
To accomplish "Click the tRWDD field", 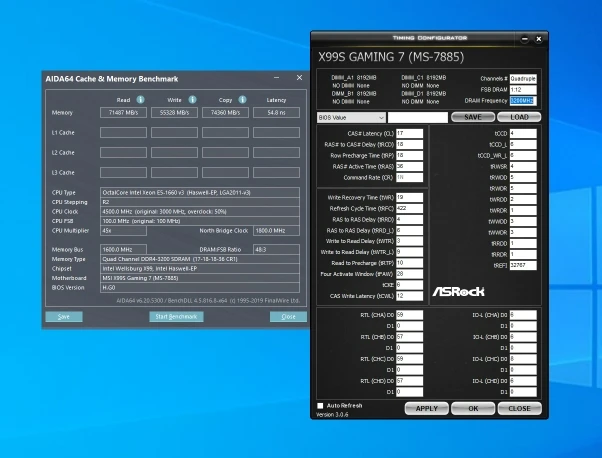I will point(523,177).
